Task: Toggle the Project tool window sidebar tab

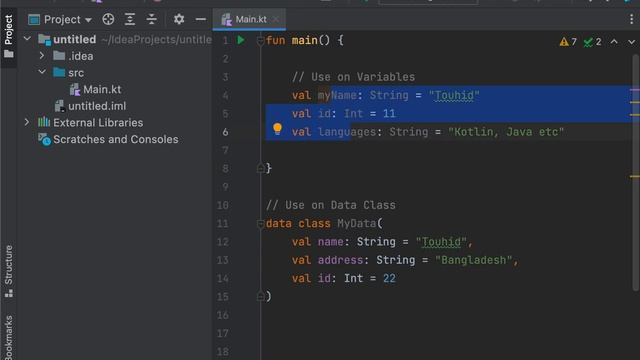Action: coord(9,36)
